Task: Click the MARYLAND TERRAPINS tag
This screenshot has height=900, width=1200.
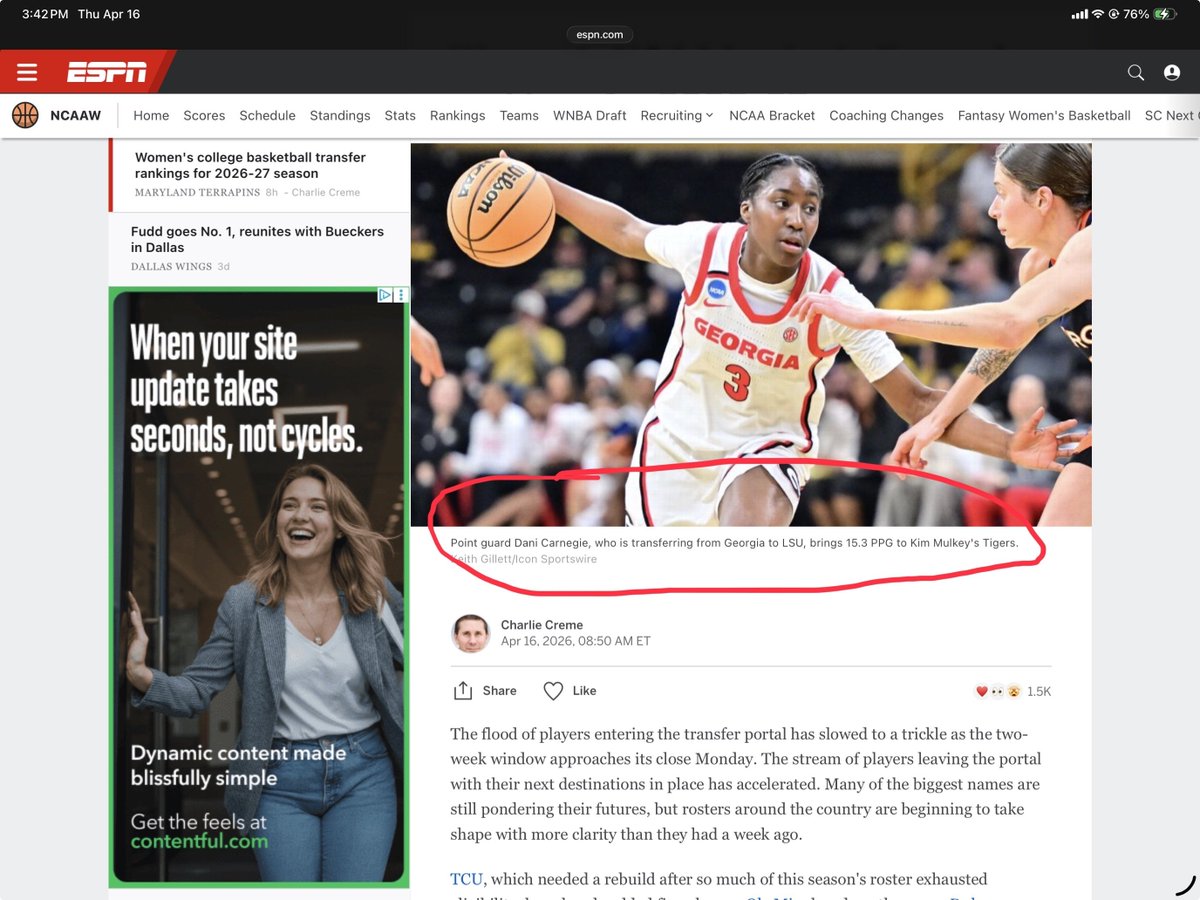Action: tap(197, 192)
